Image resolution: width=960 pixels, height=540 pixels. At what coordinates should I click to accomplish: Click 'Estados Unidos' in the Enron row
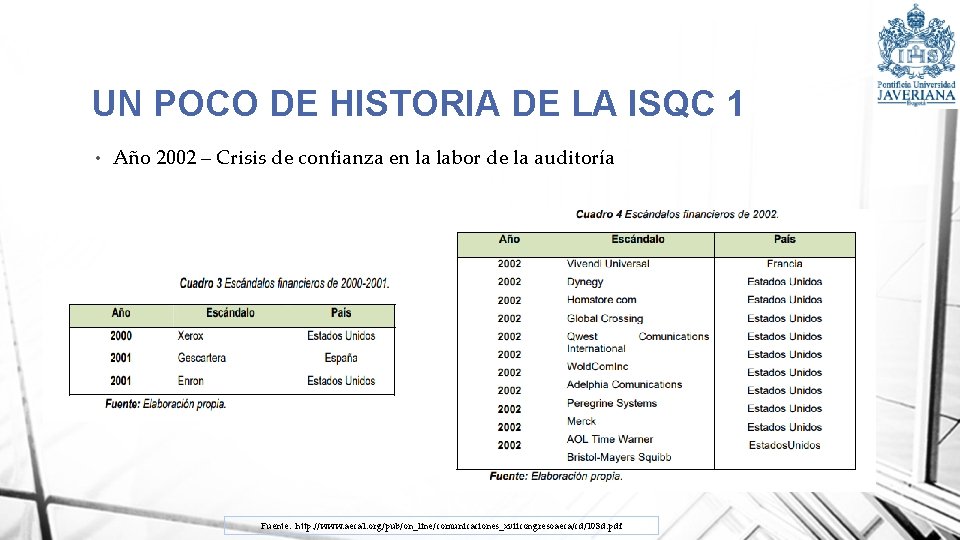coord(341,381)
